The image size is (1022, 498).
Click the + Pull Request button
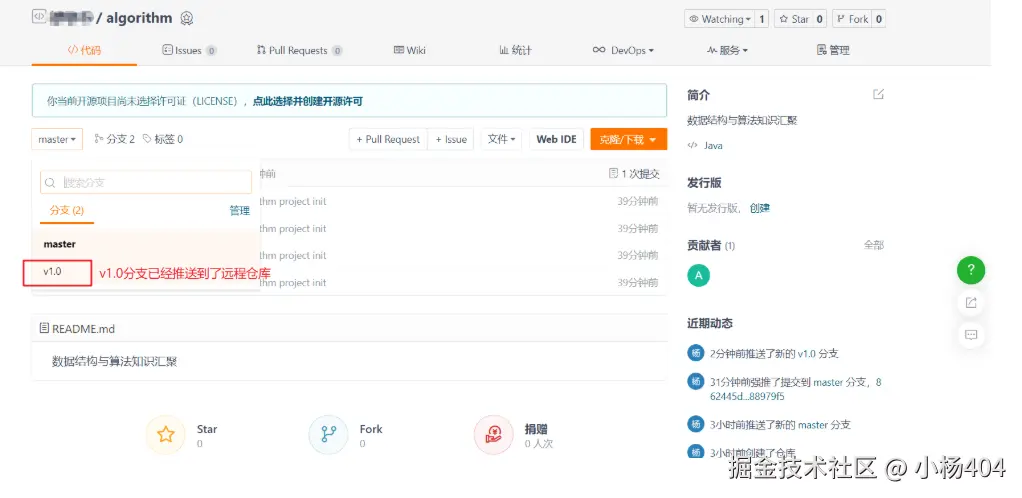click(388, 139)
